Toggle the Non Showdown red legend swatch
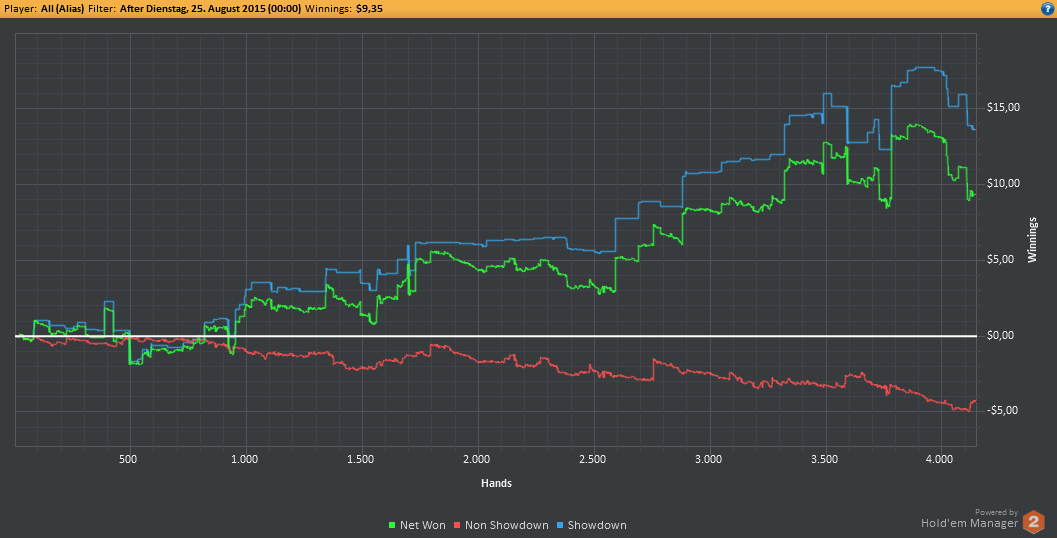1057x538 pixels. tap(457, 525)
